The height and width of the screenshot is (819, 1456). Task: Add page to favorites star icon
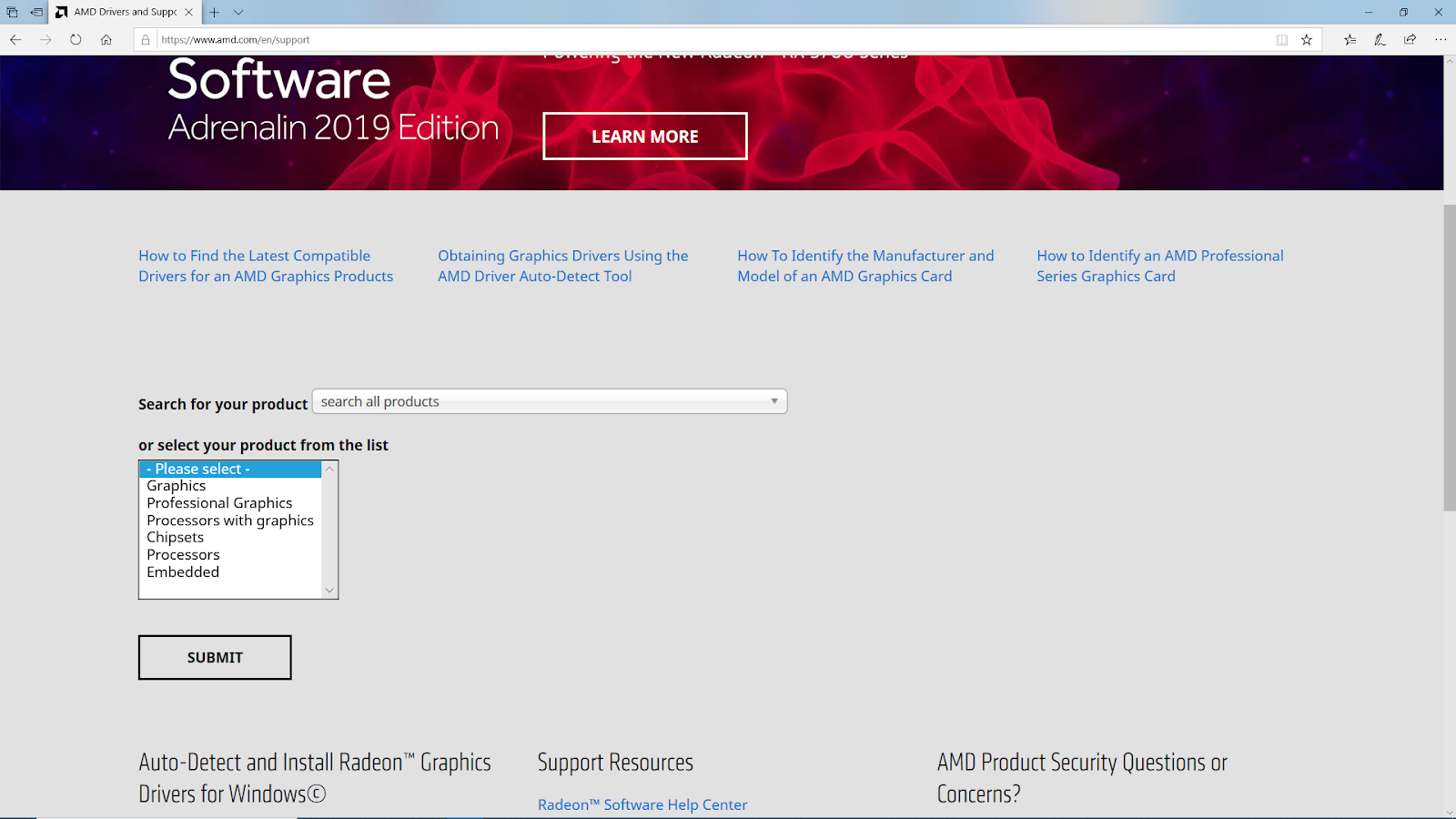coord(1307,39)
